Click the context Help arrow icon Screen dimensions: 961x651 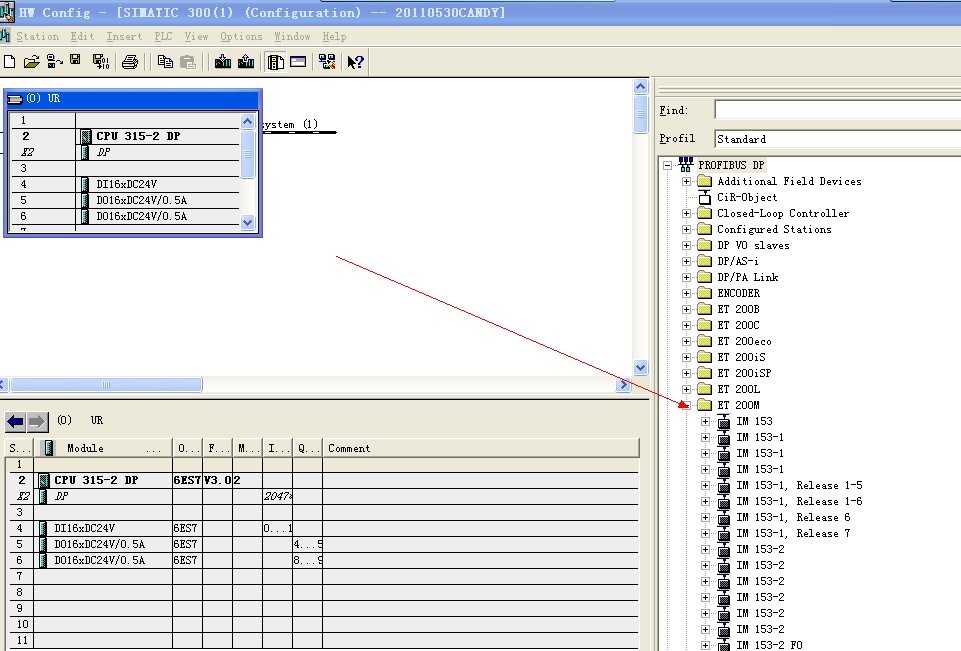pyautogui.click(x=355, y=62)
